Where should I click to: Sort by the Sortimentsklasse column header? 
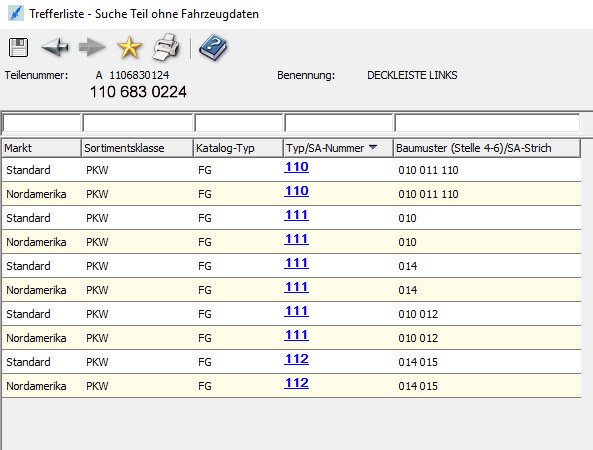click(x=137, y=148)
